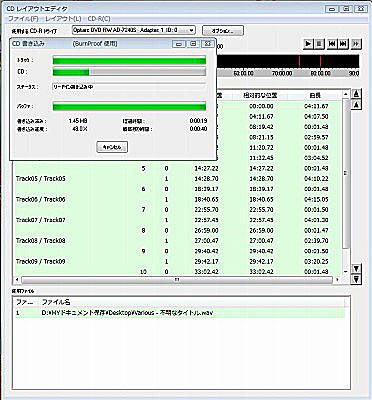Click the track list vertical scrollbar thumb
372x400 pixels.
(346, 173)
